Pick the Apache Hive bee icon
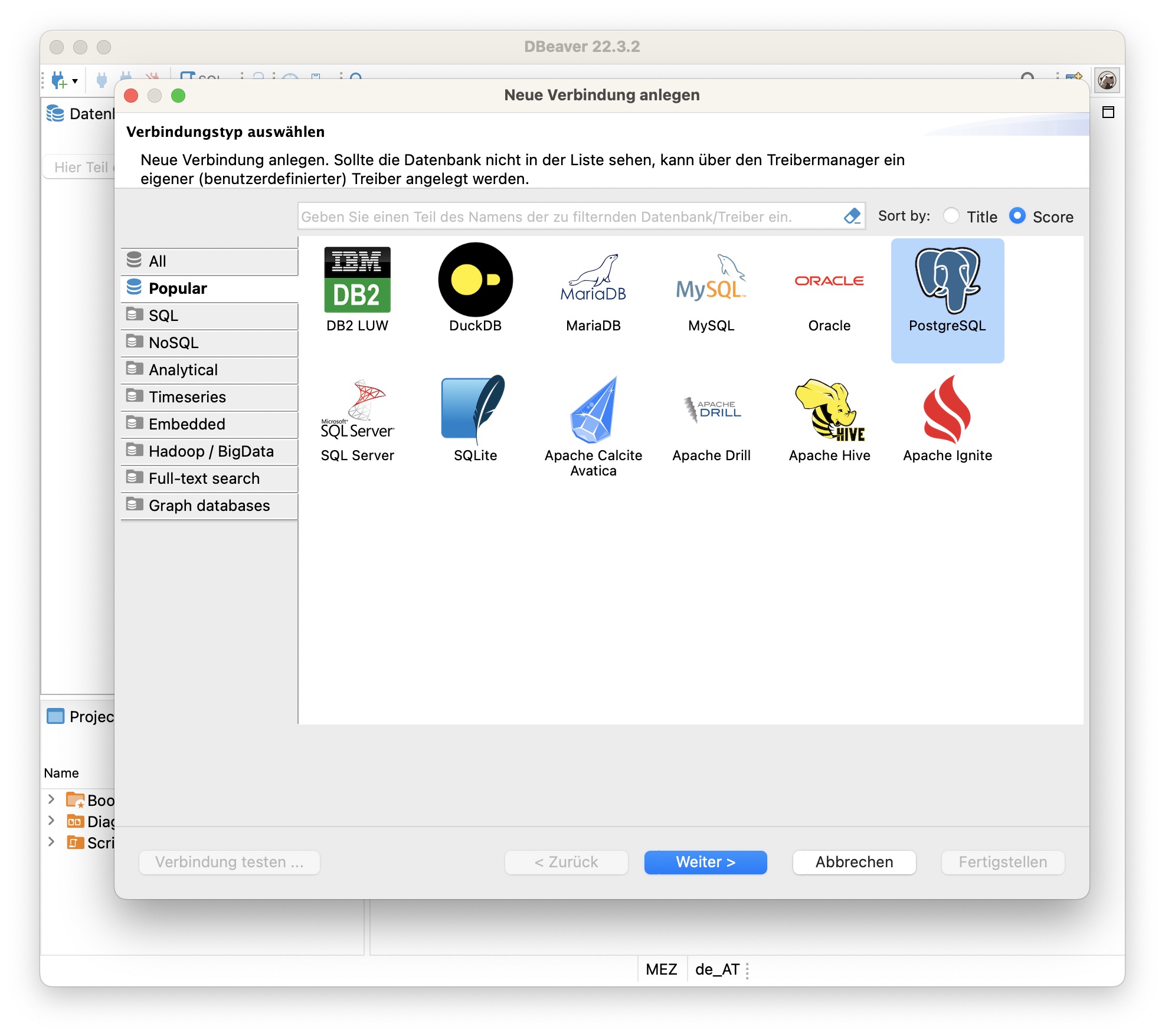1165x1036 pixels. click(x=829, y=410)
